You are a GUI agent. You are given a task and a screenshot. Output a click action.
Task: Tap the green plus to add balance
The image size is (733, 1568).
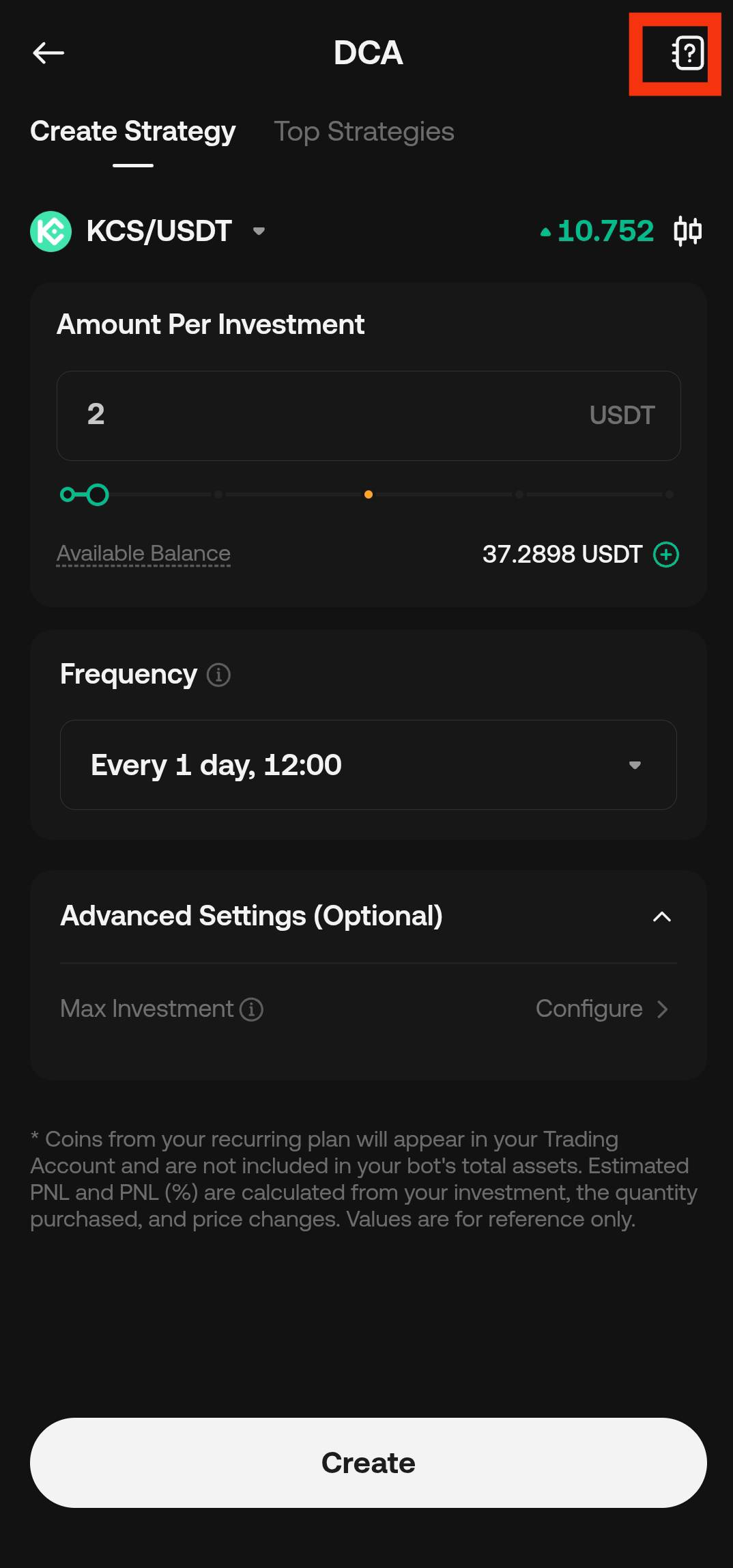pos(666,555)
